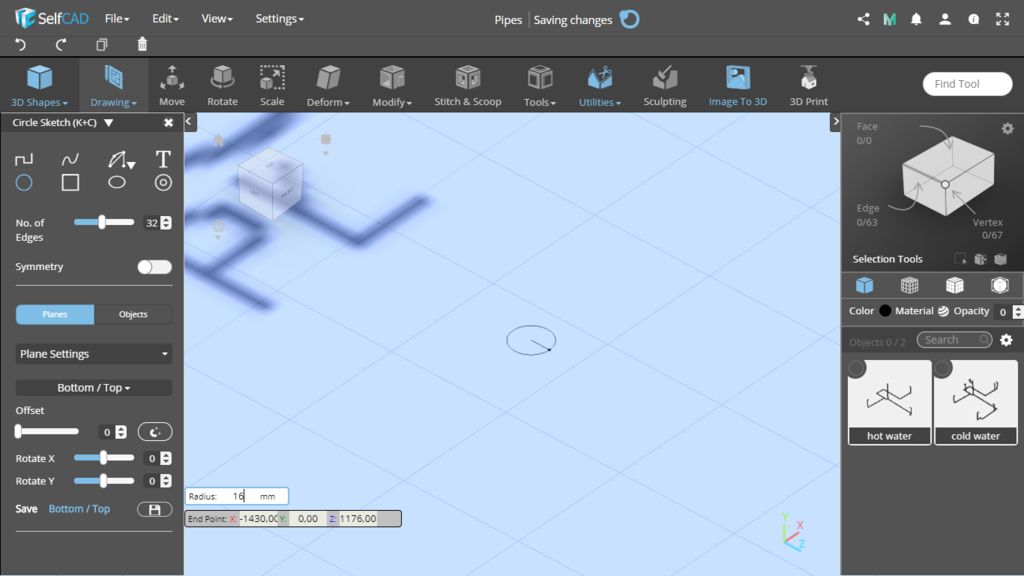This screenshot has height=576, width=1024.
Task: Click the copy objects icon
Action: click(x=102, y=44)
